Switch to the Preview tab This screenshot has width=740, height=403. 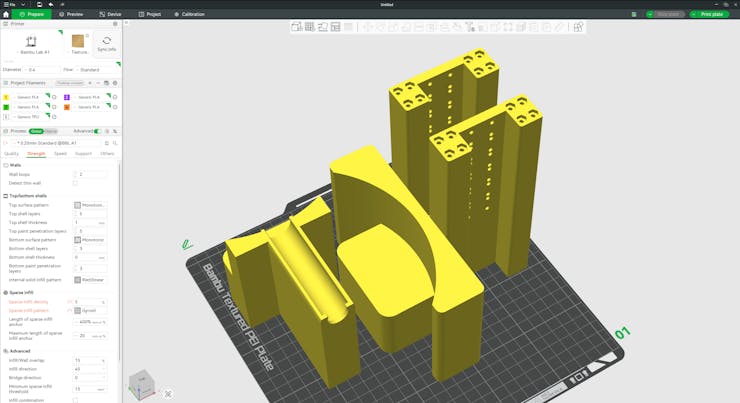click(x=71, y=14)
